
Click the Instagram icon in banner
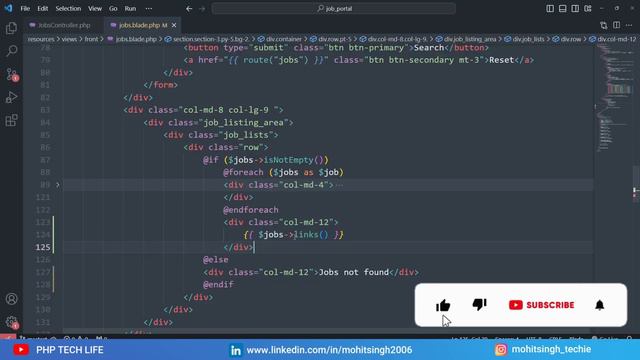click(x=501, y=349)
